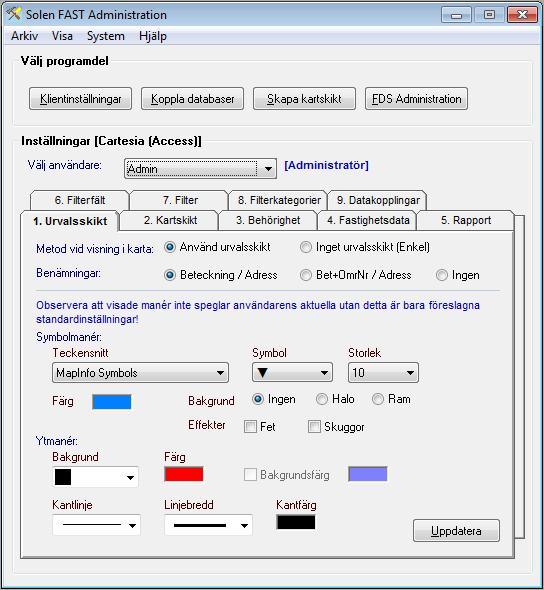Open the Symbol dropdown

(x=292, y=373)
